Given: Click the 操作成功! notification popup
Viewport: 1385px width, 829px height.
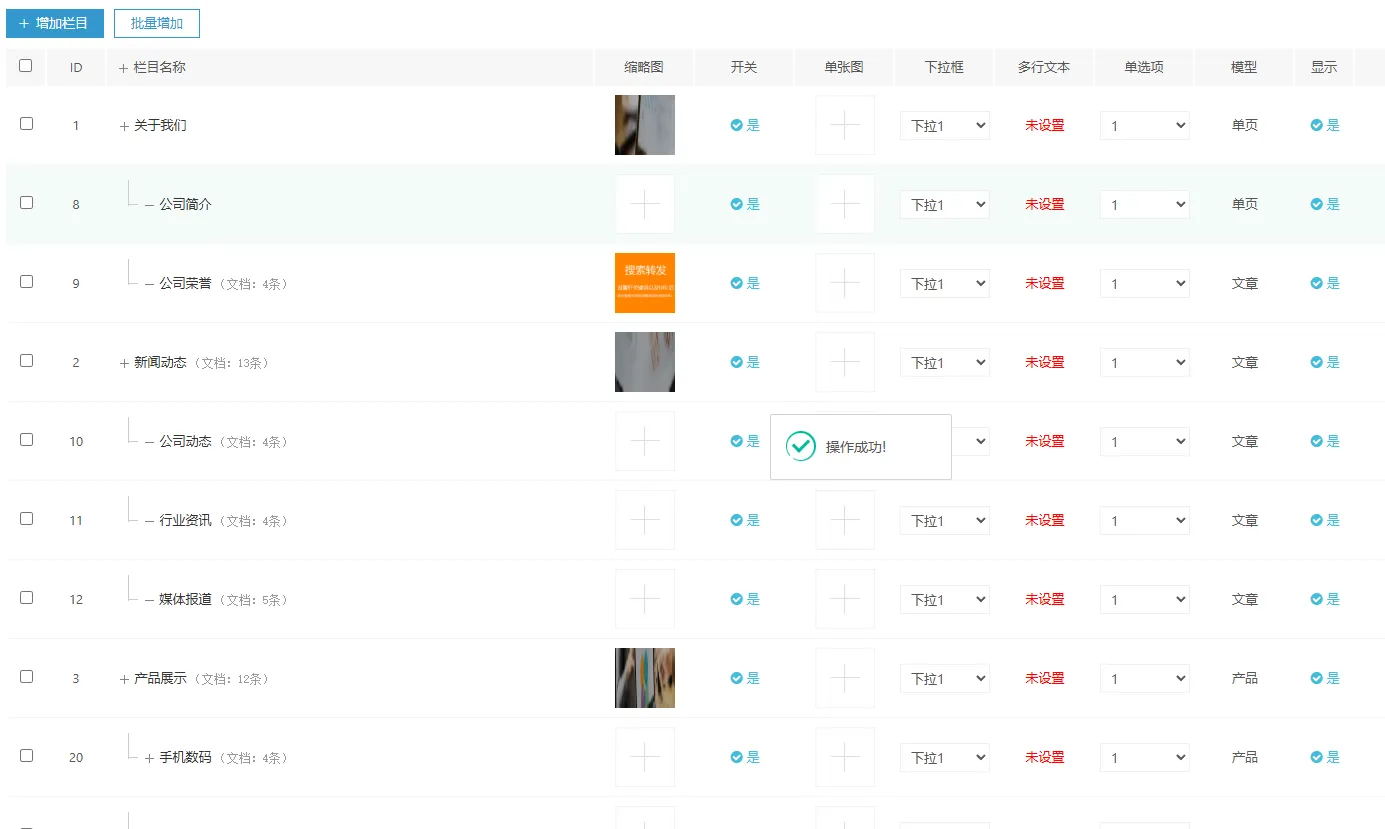Looking at the screenshot, I should (x=861, y=447).
